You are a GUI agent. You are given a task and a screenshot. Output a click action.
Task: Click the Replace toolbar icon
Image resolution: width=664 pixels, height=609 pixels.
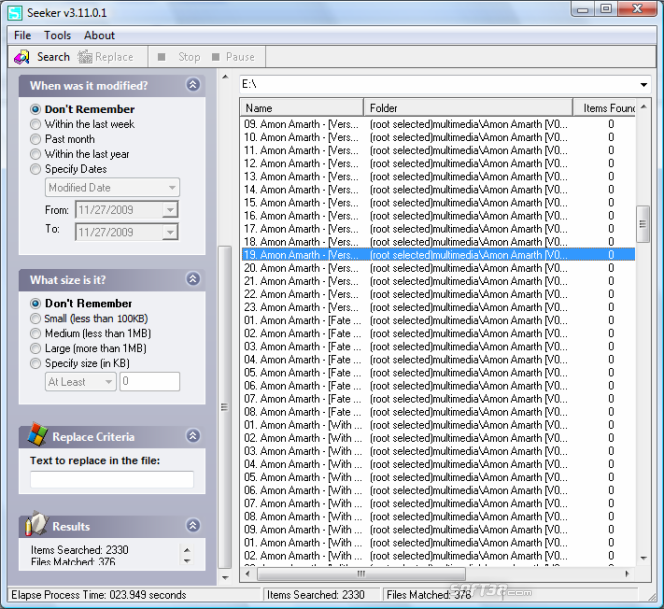(x=86, y=57)
